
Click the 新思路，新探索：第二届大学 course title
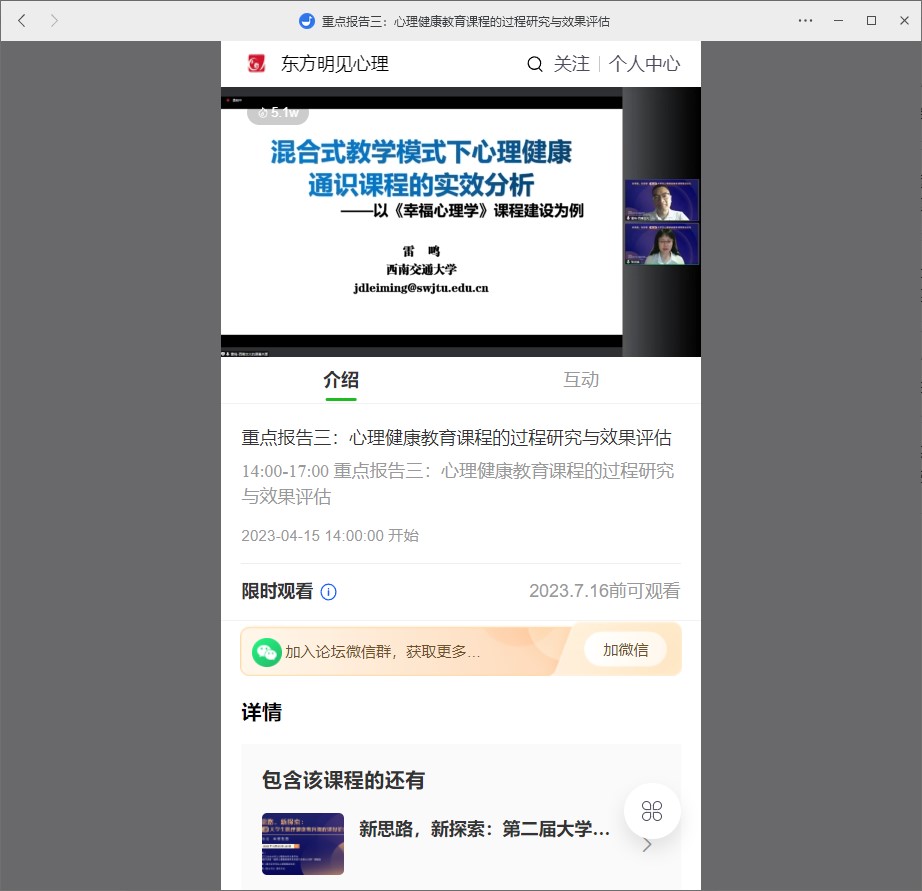(x=484, y=829)
